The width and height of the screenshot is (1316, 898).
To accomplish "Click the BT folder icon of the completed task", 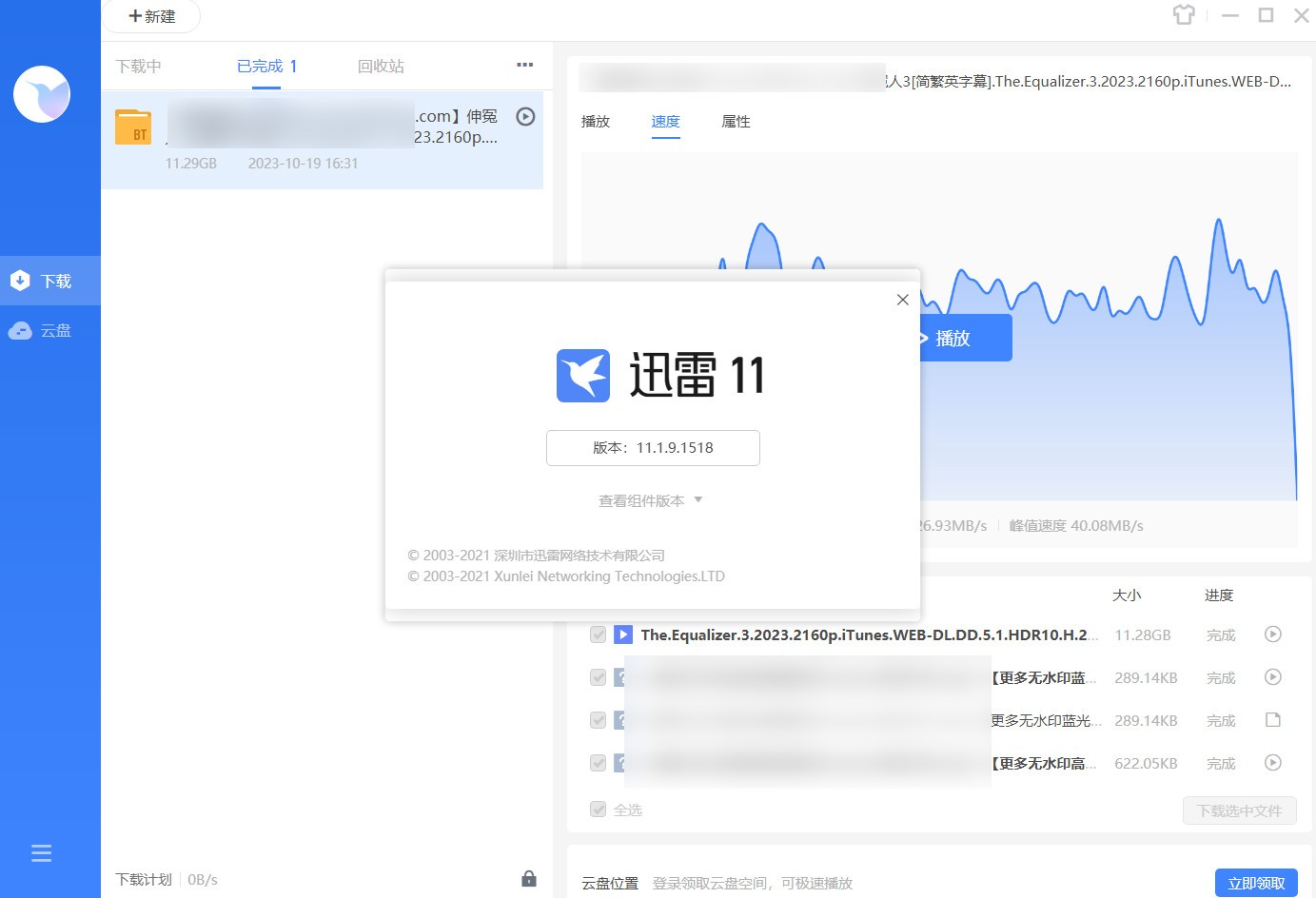I will (x=133, y=127).
